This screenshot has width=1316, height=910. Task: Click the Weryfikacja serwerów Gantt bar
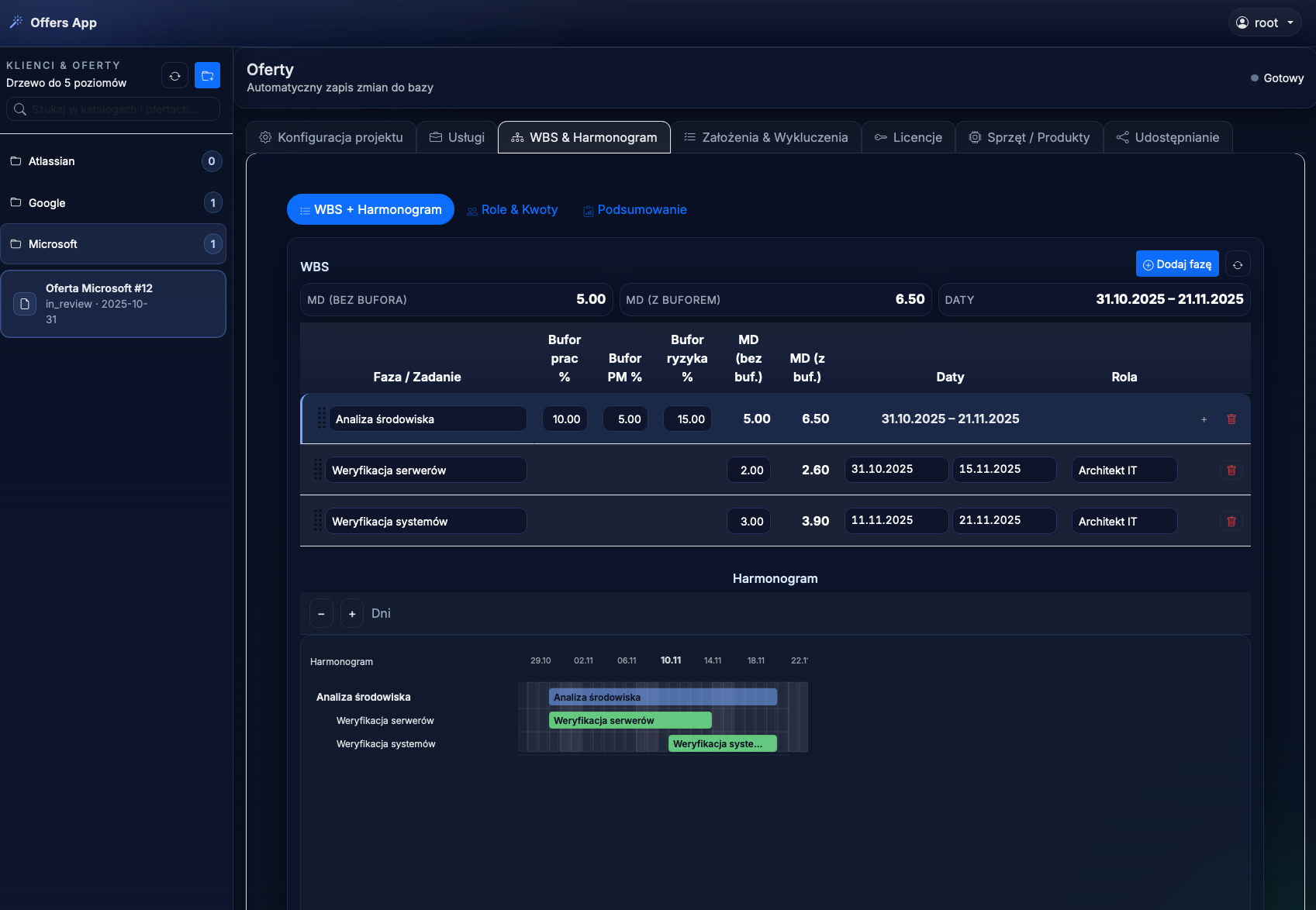click(630, 720)
